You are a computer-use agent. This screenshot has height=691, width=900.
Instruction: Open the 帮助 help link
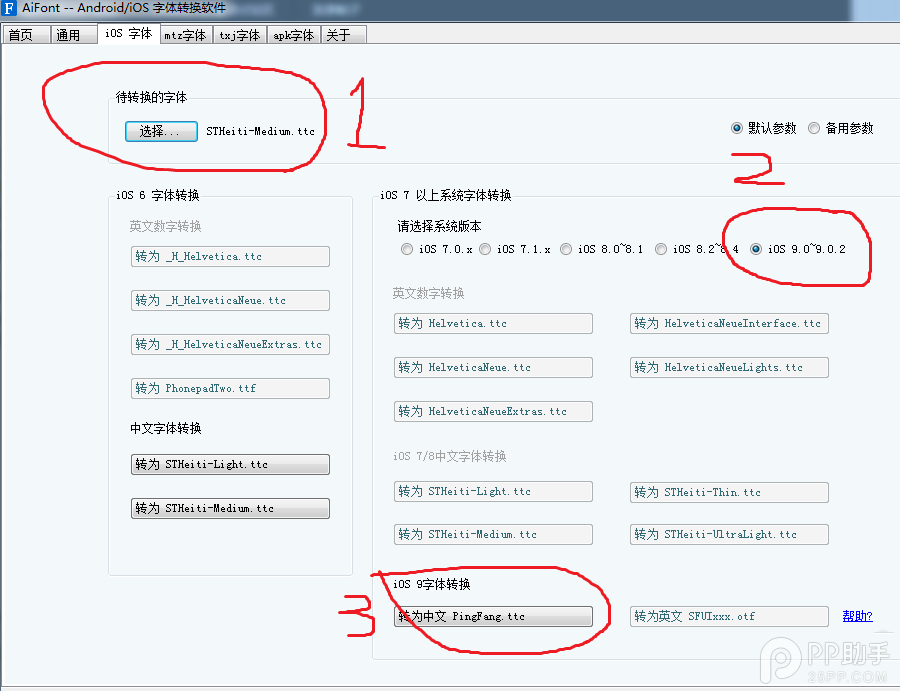[x=858, y=616]
